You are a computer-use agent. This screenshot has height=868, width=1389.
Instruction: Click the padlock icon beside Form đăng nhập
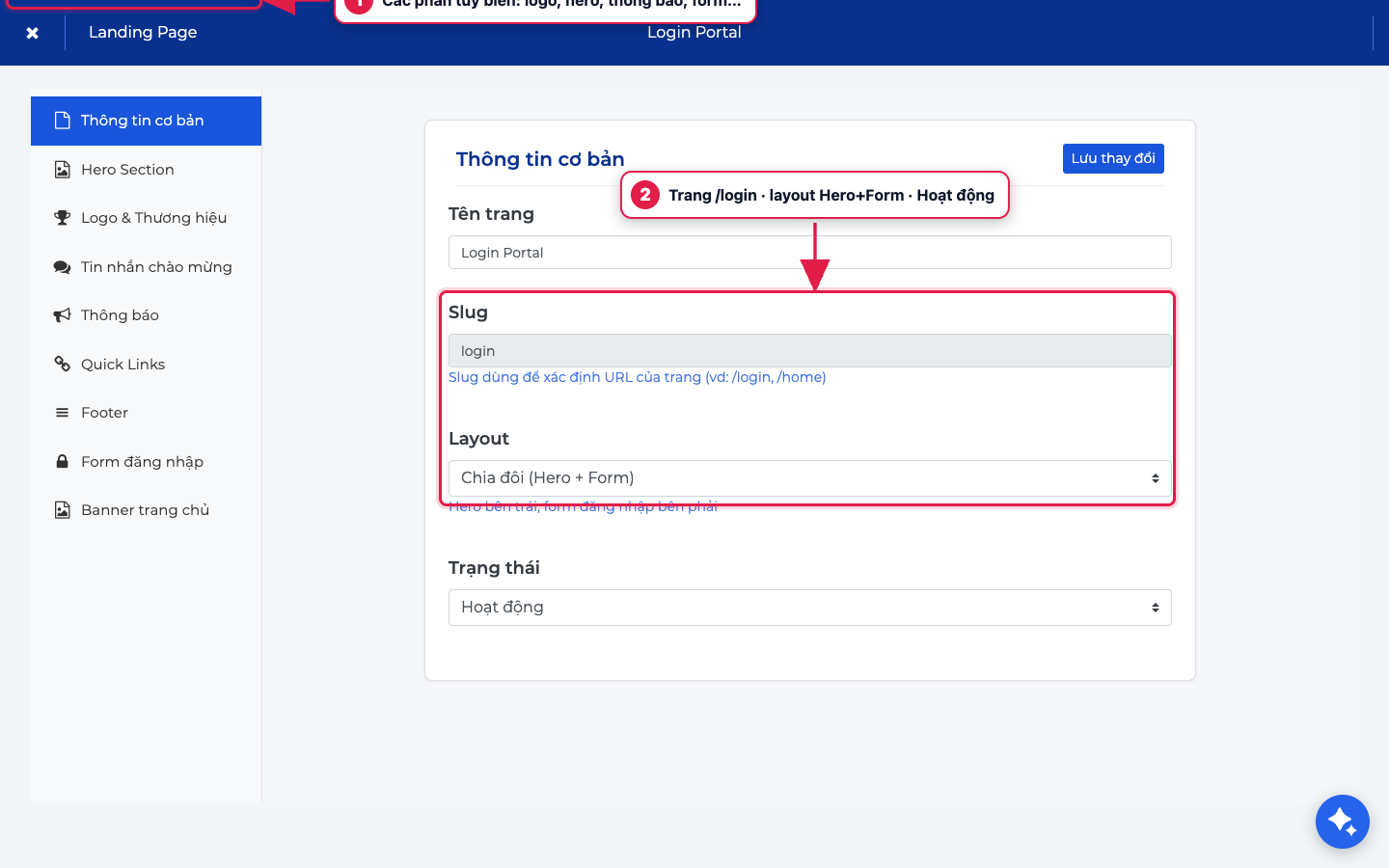click(63, 462)
